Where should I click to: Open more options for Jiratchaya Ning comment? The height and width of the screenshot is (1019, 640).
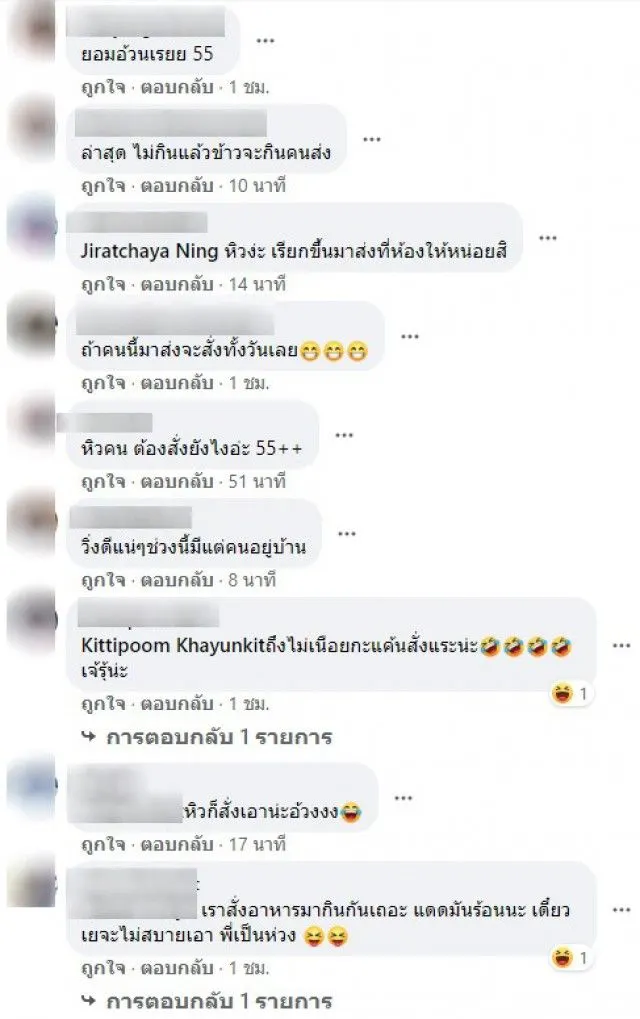(x=548, y=238)
